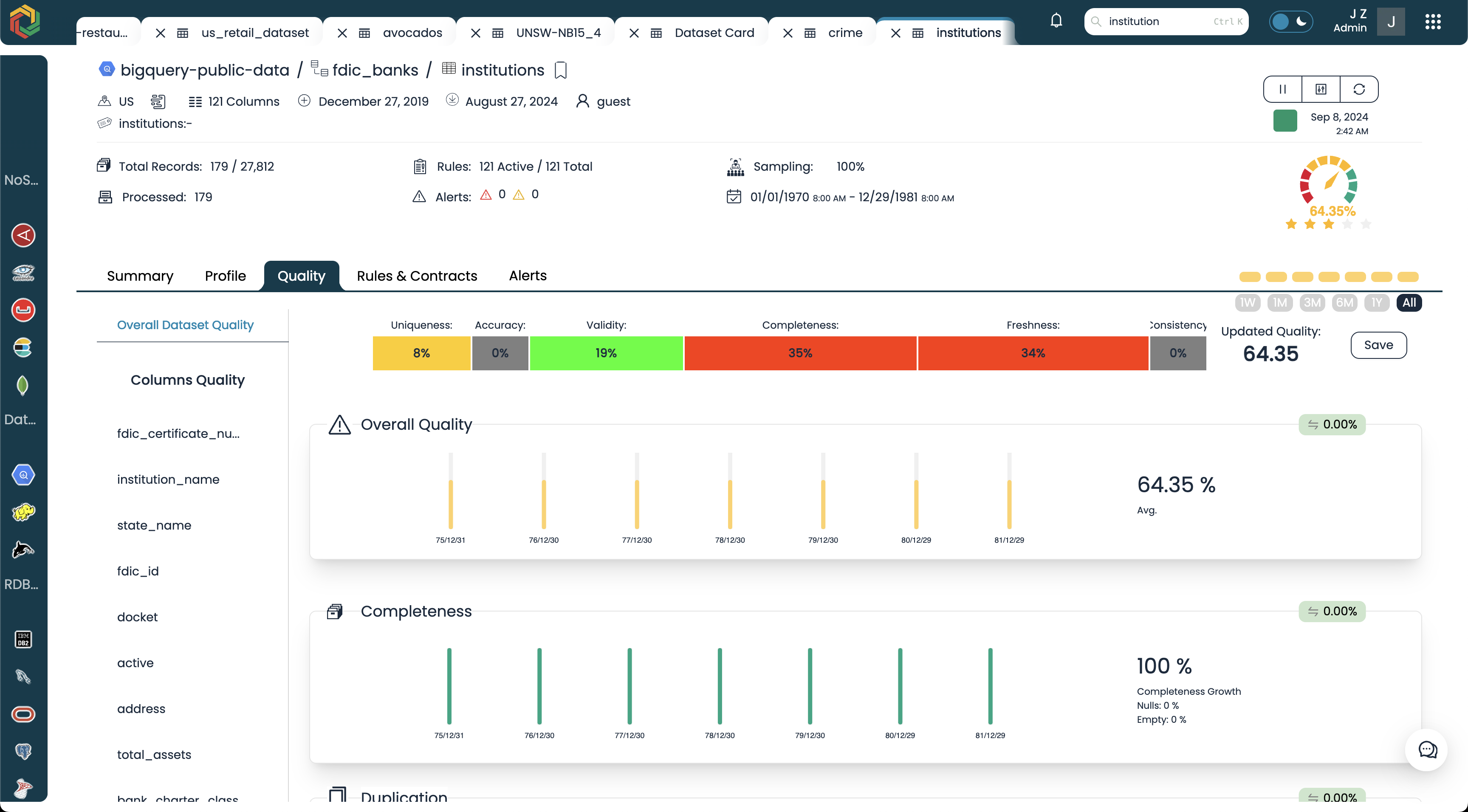Close the crime tab
Screen dimensions: 1468x812
pyautogui.click(x=788, y=33)
